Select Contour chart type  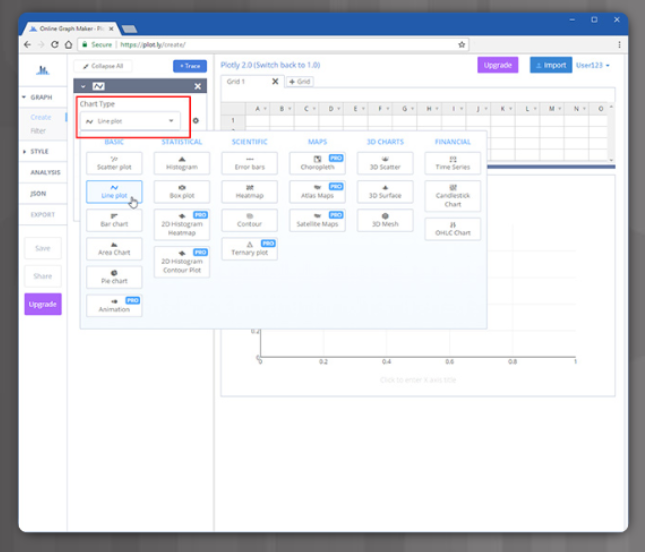coord(249,220)
